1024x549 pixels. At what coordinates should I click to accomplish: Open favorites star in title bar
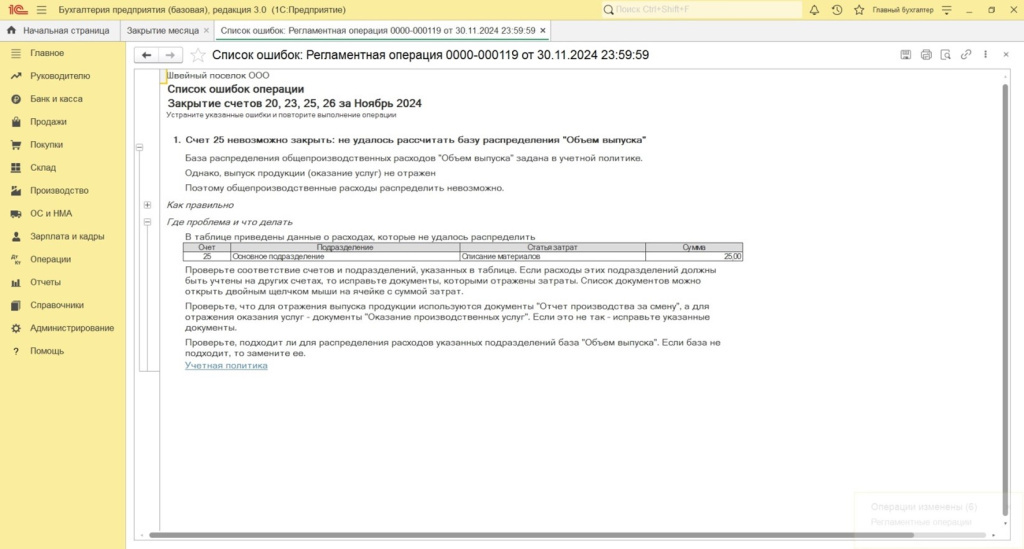859,10
